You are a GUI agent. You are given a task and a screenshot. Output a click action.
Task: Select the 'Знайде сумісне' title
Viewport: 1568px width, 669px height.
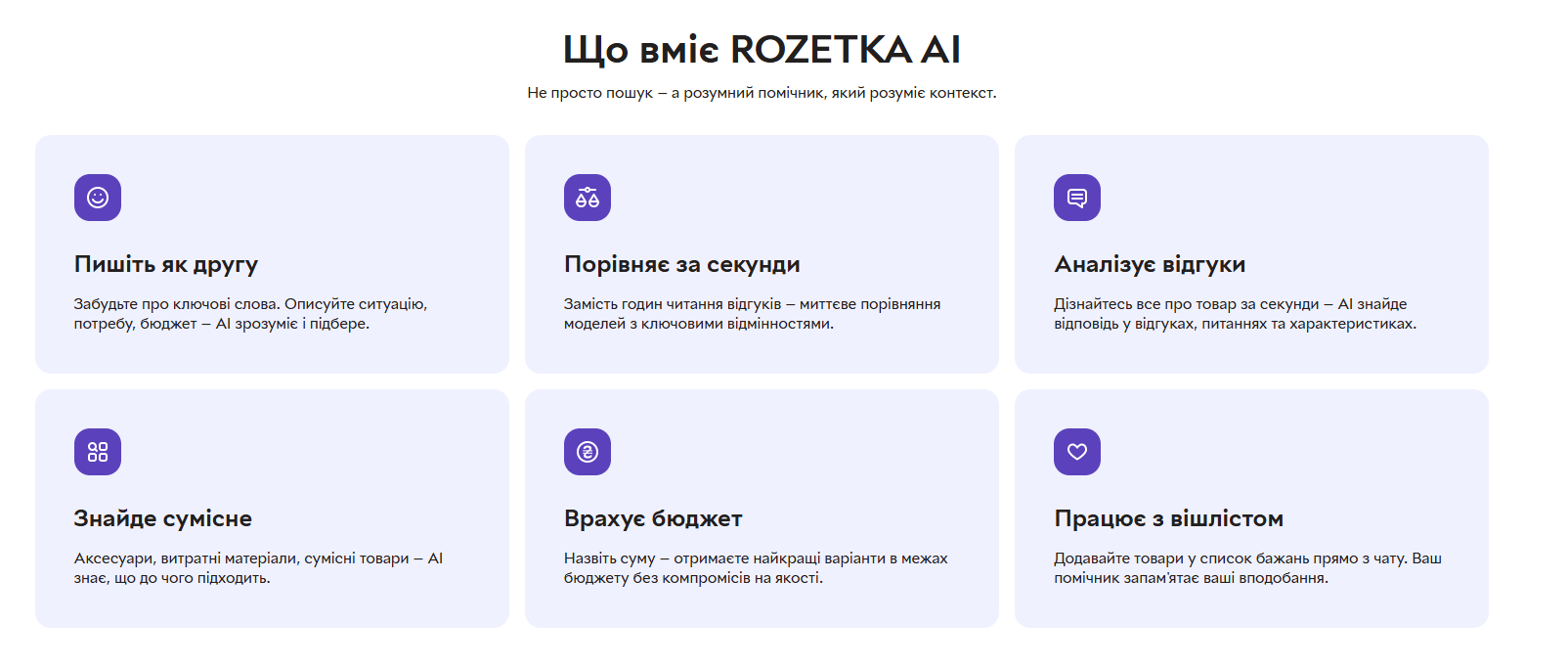pos(163,518)
